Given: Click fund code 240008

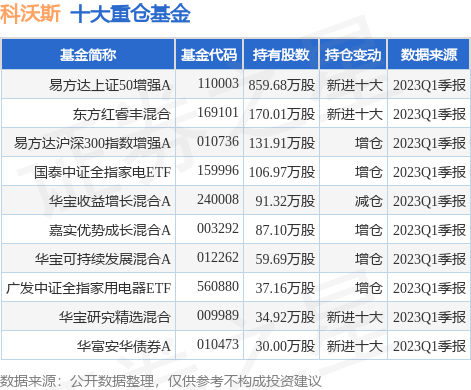Looking at the screenshot, I should [218, 199].
